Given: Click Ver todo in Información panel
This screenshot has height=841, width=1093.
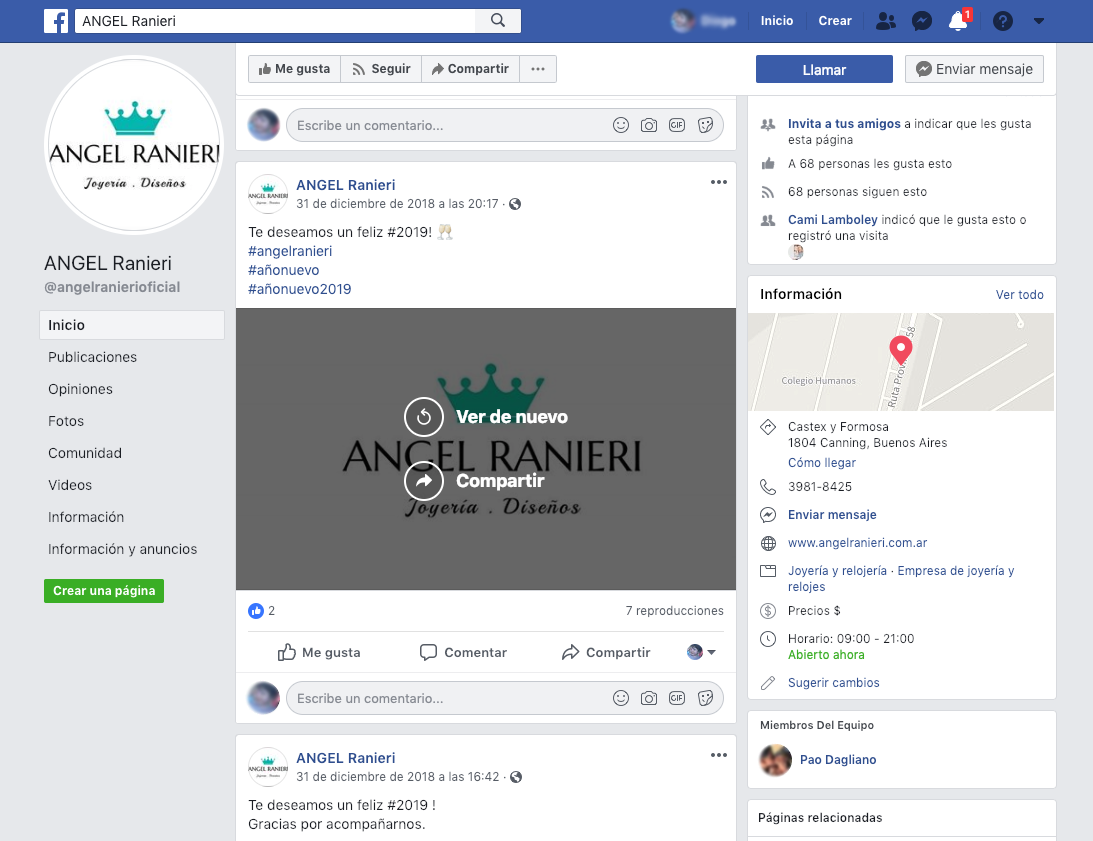Looking at the screenshot, I should (1019, 294).
